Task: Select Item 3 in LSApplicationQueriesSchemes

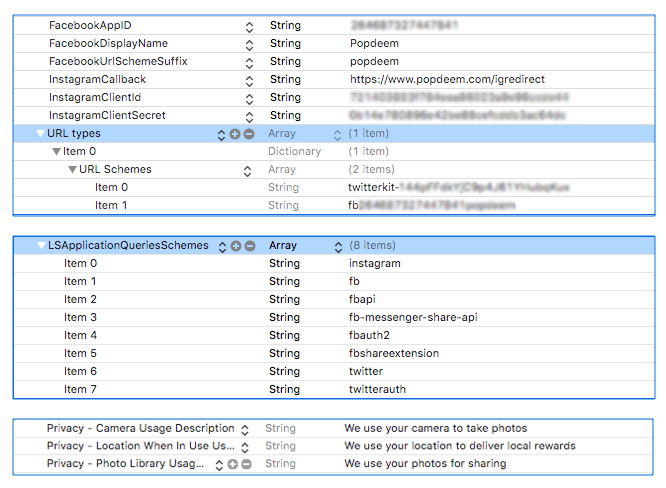Action: pyautogui.click(x=80, y=317)
